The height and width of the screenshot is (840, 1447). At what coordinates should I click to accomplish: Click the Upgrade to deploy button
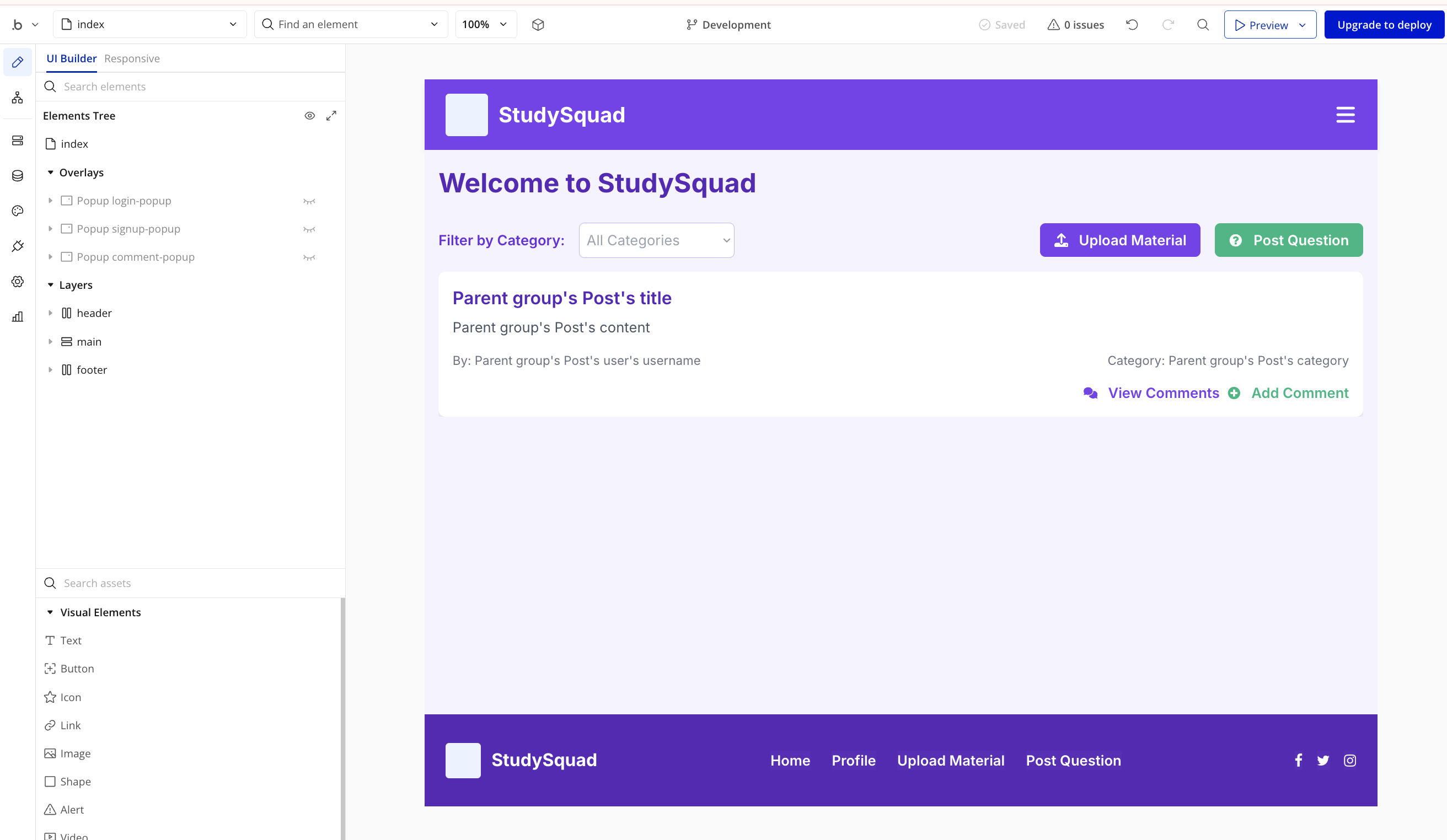[x=1383, y=25]
